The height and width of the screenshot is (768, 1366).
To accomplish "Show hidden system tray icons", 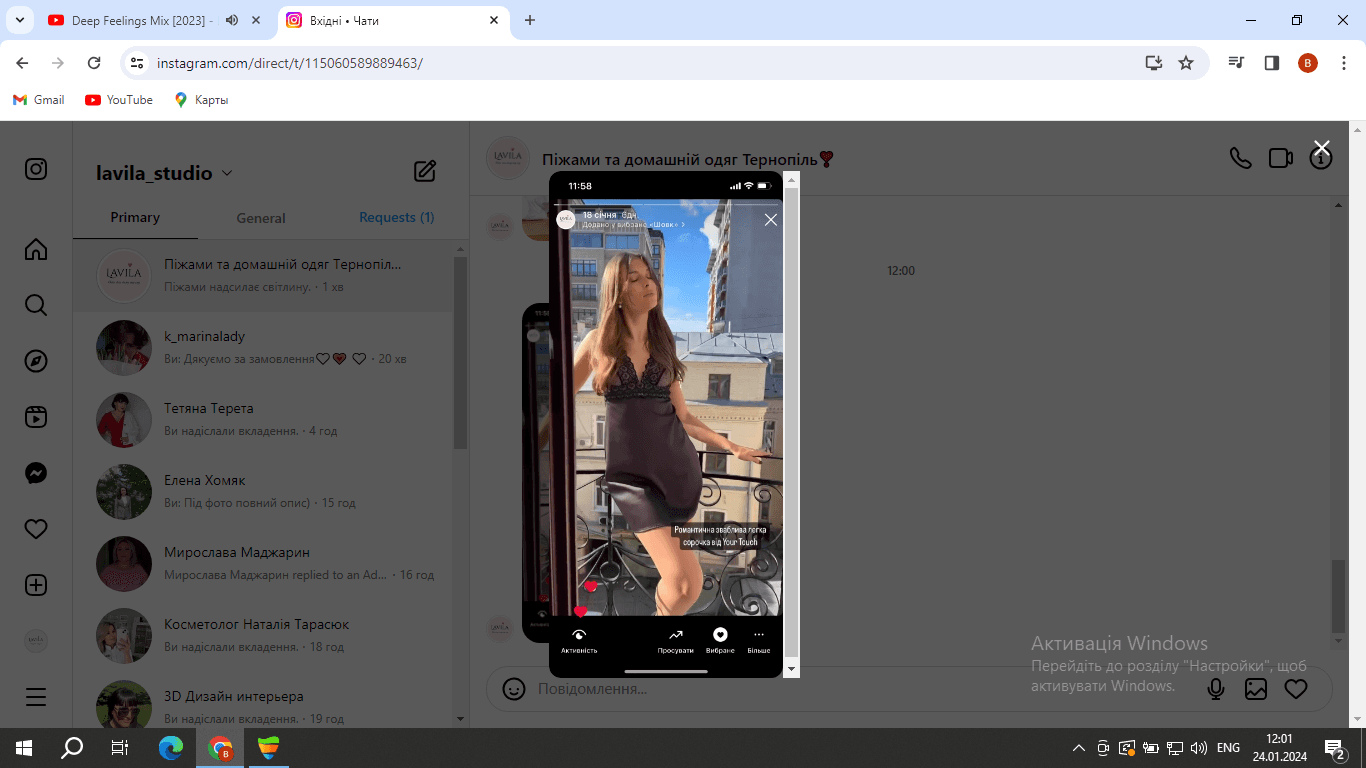I will click(1078, 748).
